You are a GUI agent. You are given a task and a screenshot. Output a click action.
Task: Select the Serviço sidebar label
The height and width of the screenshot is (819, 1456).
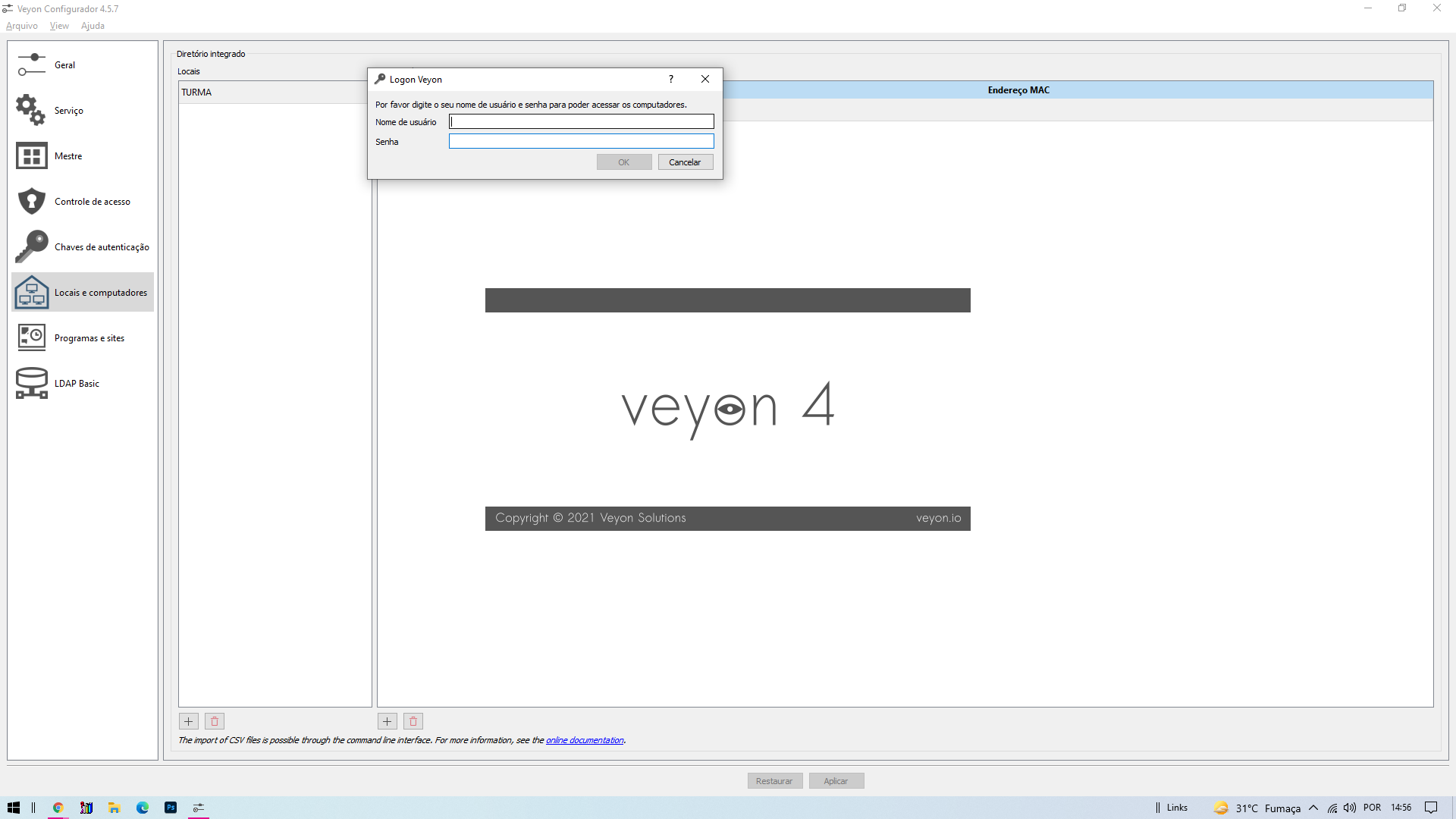[x=69, y=111]
